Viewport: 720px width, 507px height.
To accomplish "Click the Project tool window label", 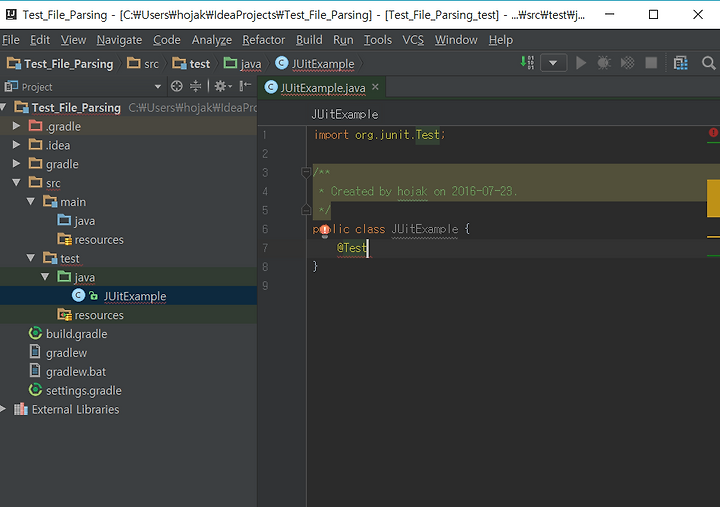I will point(37,87).
